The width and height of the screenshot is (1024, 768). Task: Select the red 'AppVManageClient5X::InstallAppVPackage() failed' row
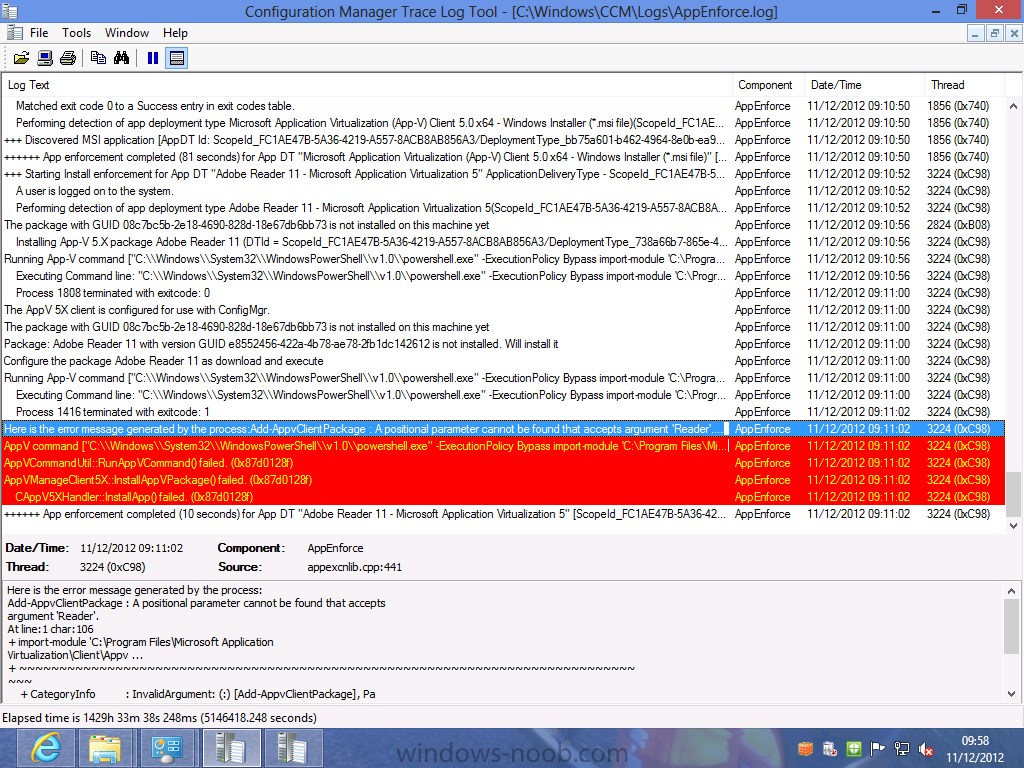[x=503, y=480]
